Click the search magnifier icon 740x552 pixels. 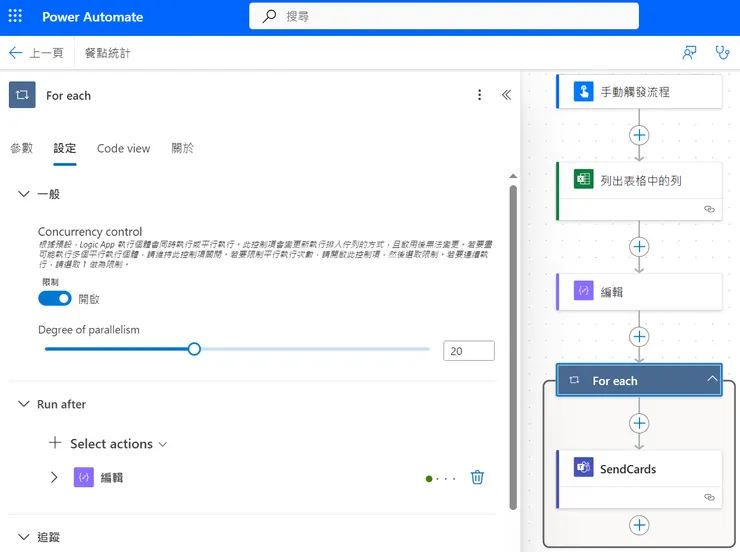(269, 16)
